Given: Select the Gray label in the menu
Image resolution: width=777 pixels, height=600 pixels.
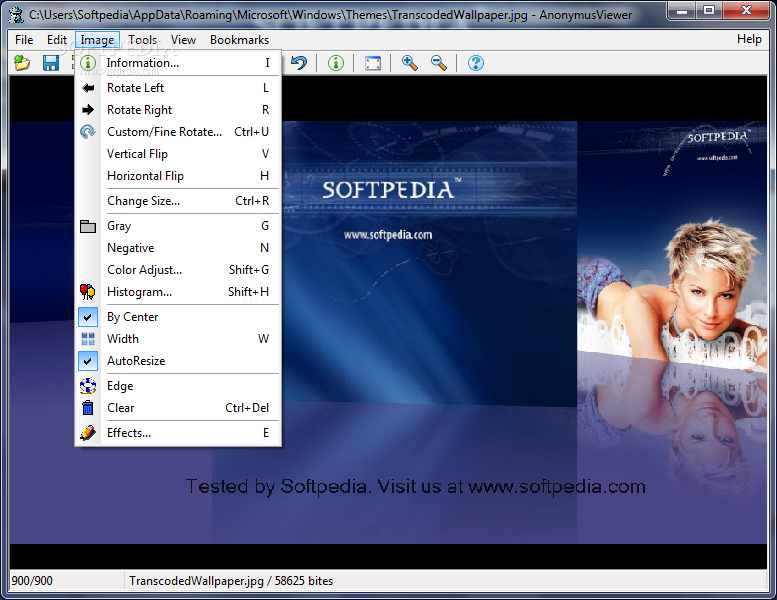Looking at the screenshot, I should click(119, 226).
